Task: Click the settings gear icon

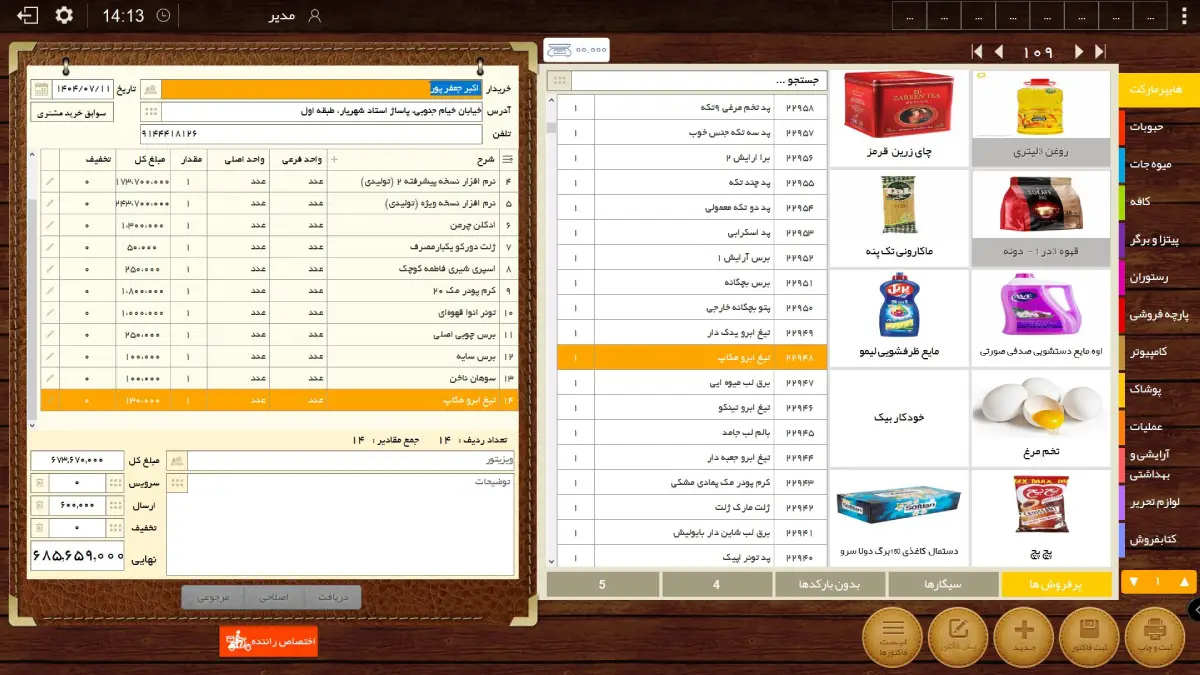Action: (64, 15)
